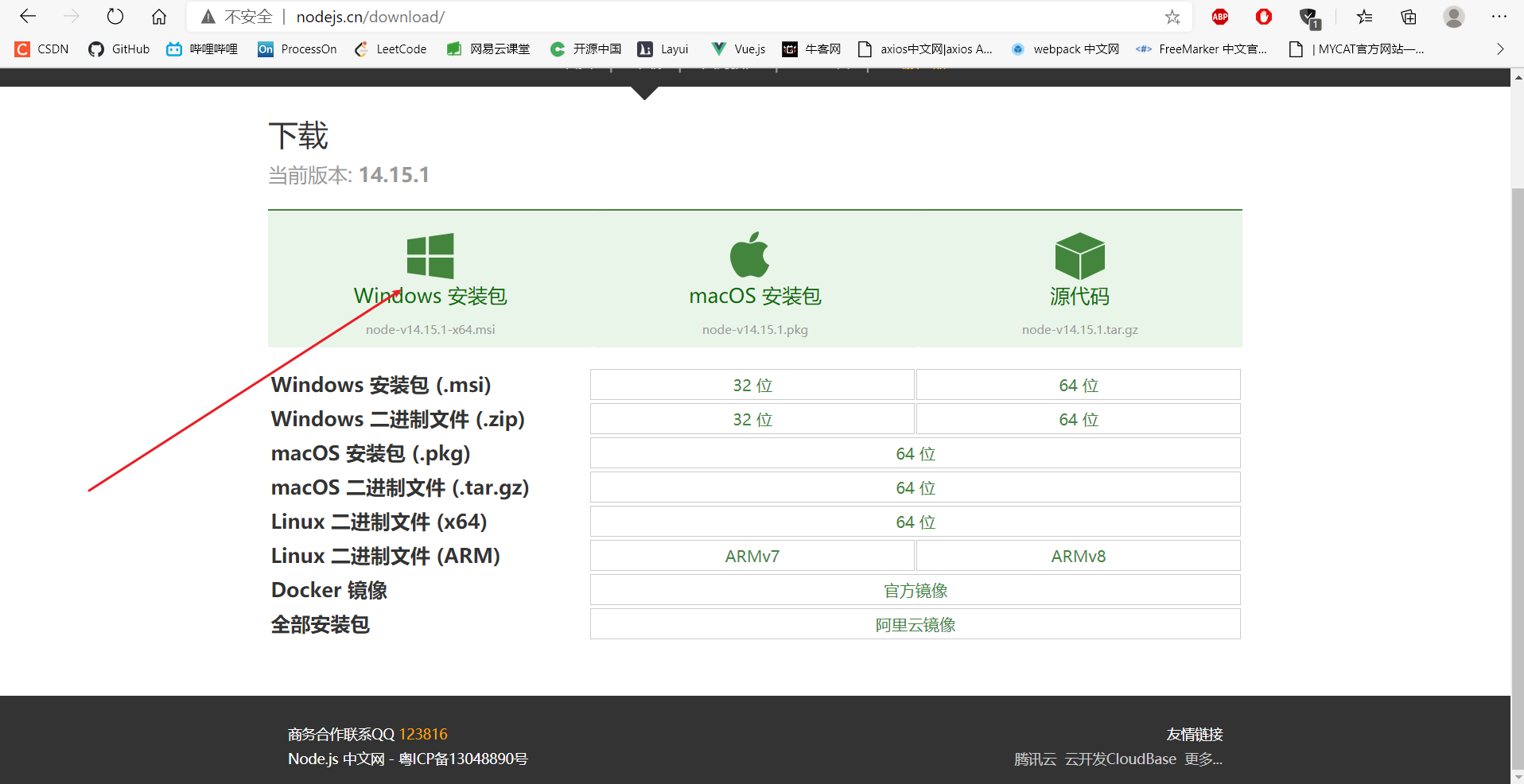
Task: Click the QQ number 123816
Action: coord(423,734)
